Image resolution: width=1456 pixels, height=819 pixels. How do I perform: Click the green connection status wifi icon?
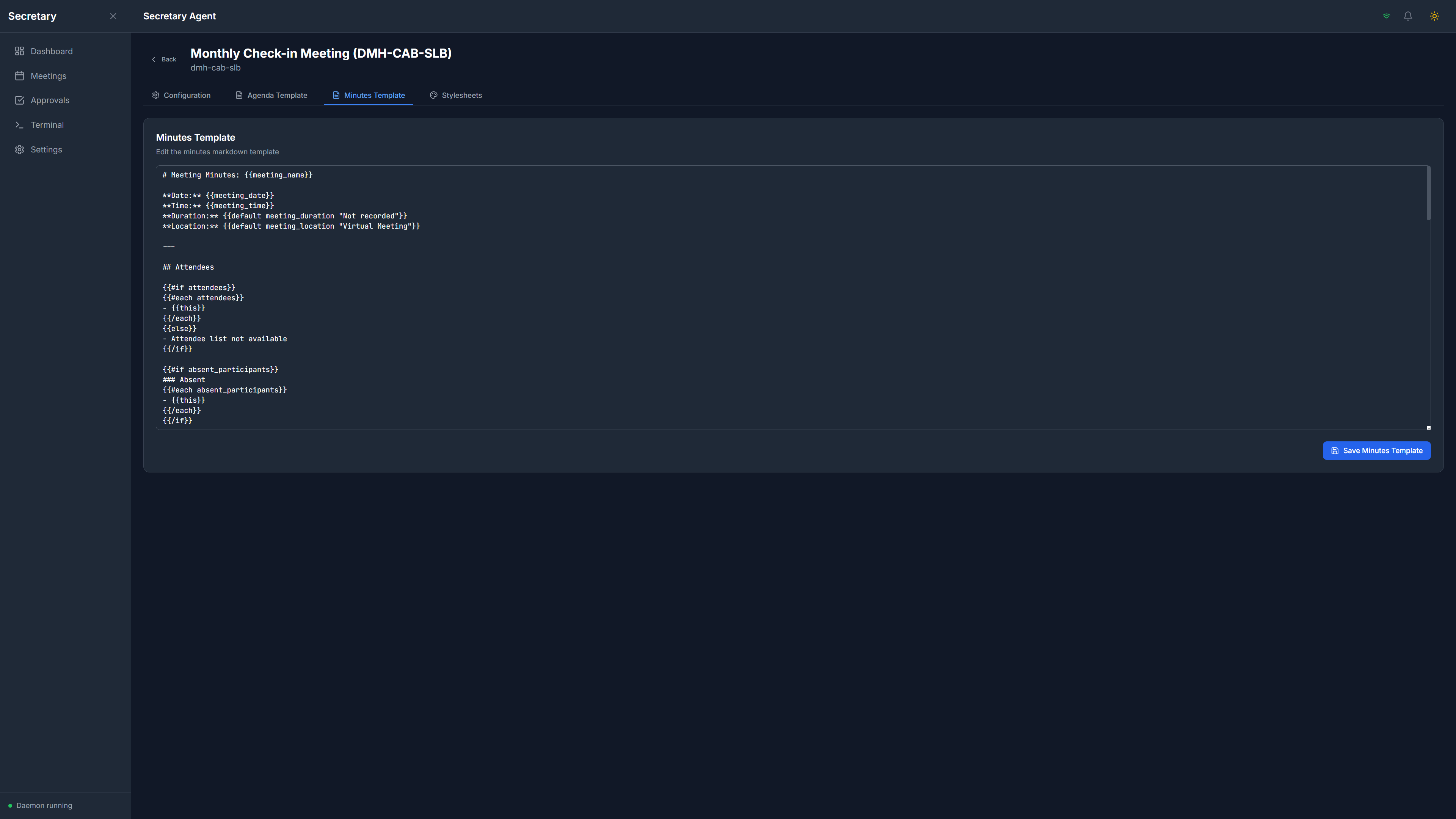[1387, 16]
